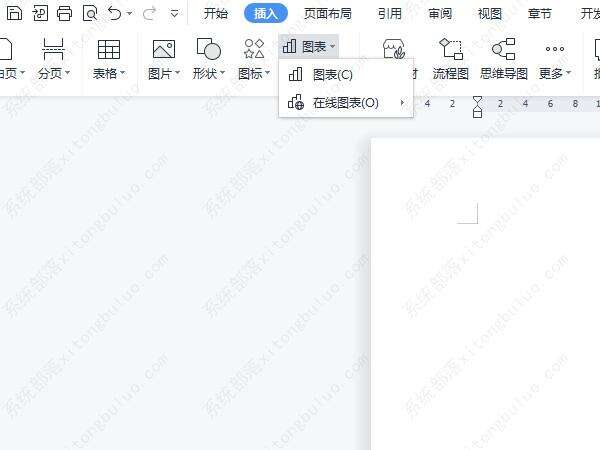Screen dimensions: 600x450
Task: Click the 图表 chart ribbon button
Action: 308,47
